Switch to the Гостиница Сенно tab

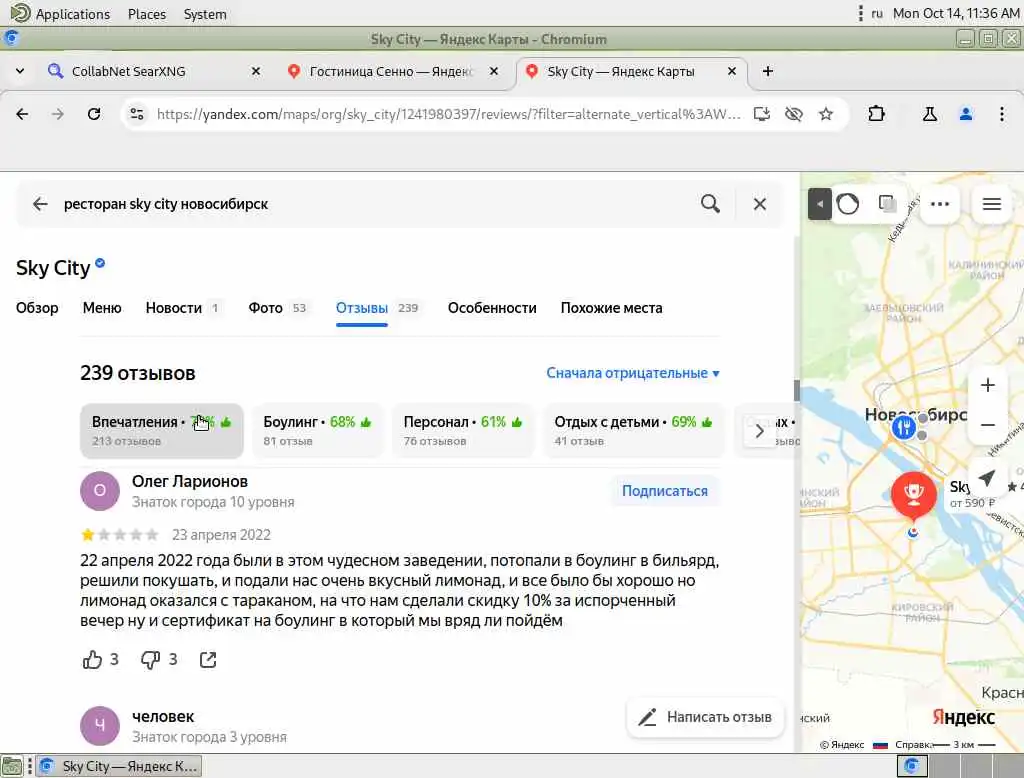point(391,71)
